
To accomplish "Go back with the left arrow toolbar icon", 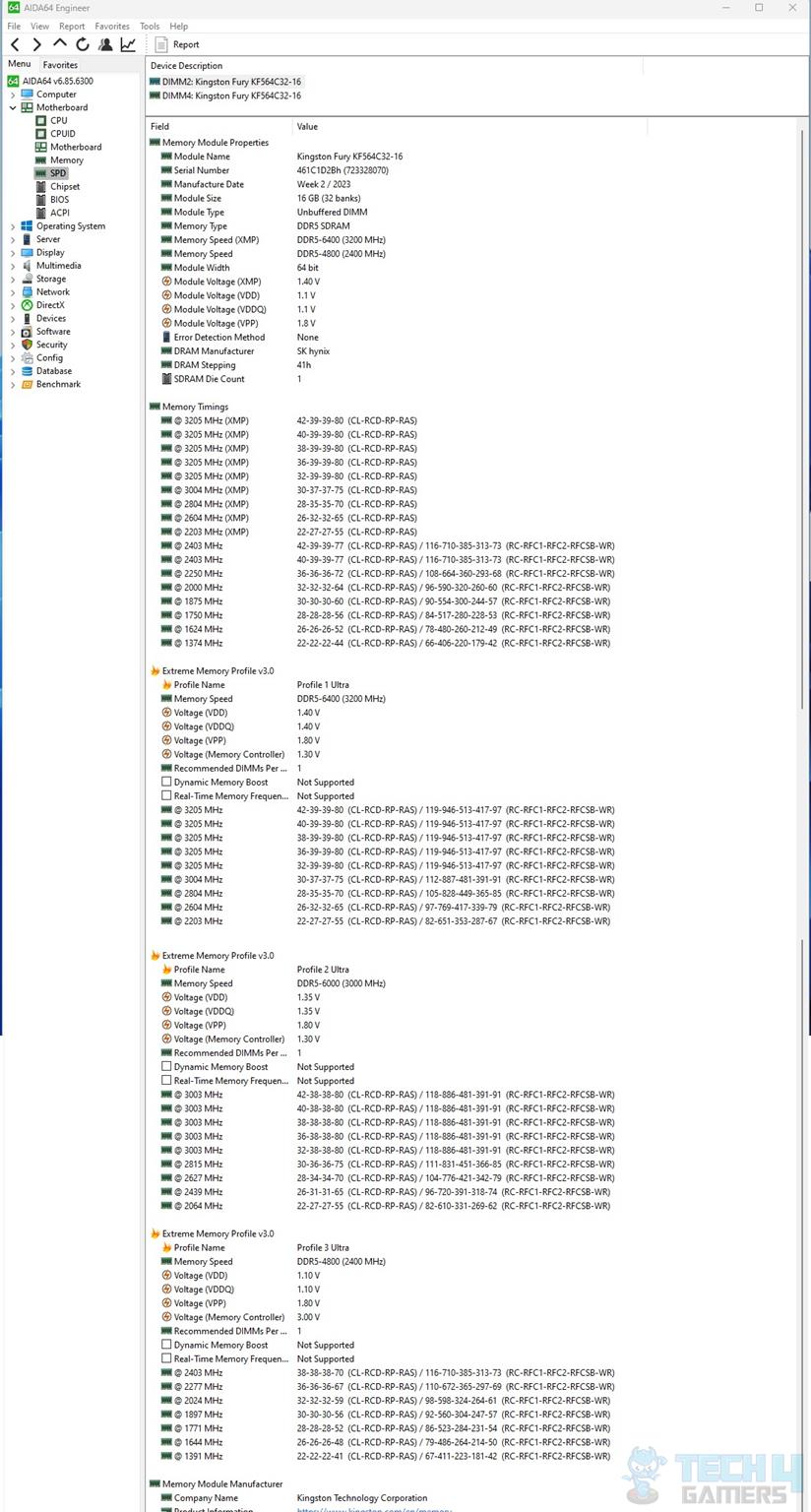I will (15, 44).
